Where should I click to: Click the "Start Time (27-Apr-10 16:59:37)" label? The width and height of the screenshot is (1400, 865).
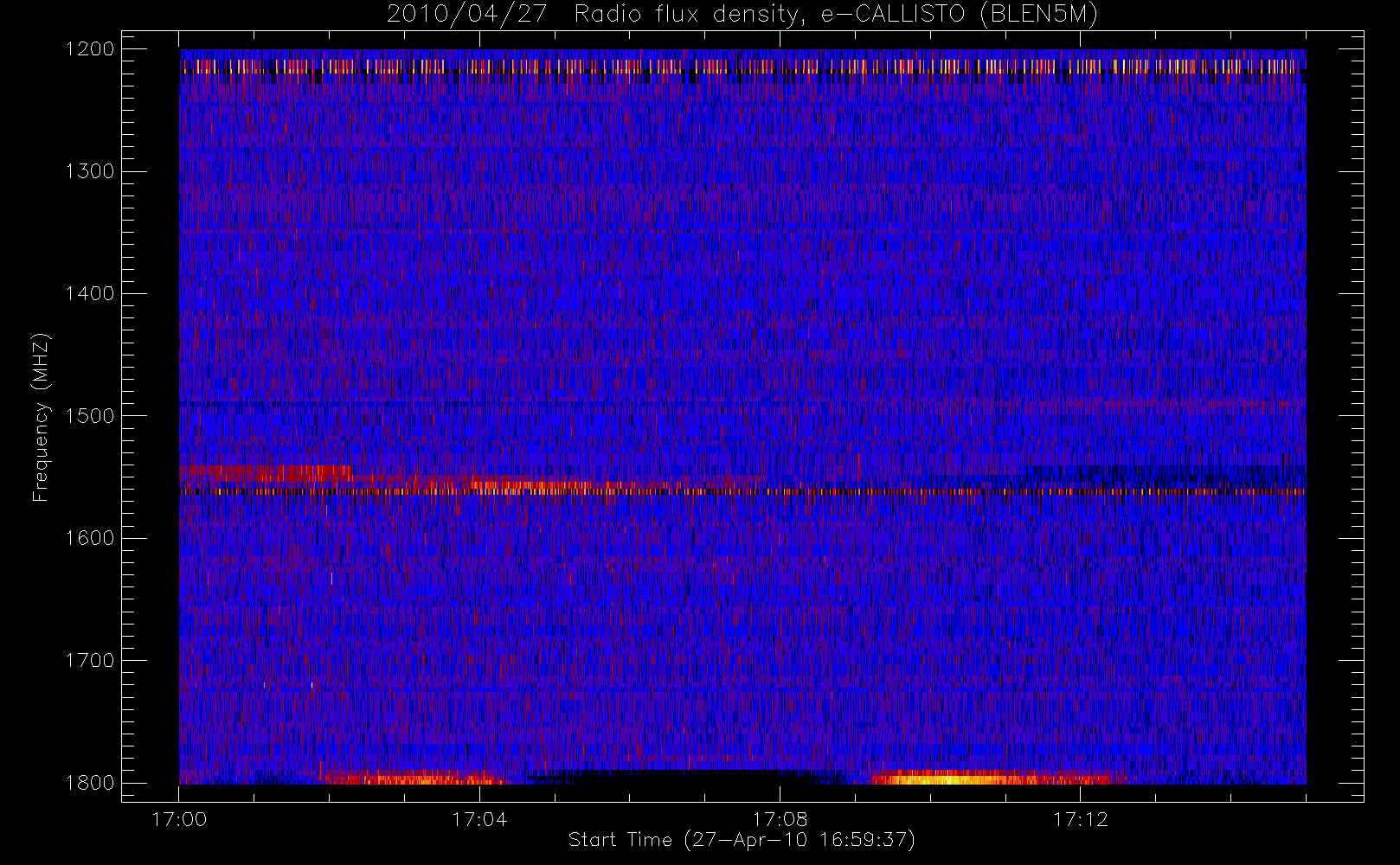pos(742,840)
